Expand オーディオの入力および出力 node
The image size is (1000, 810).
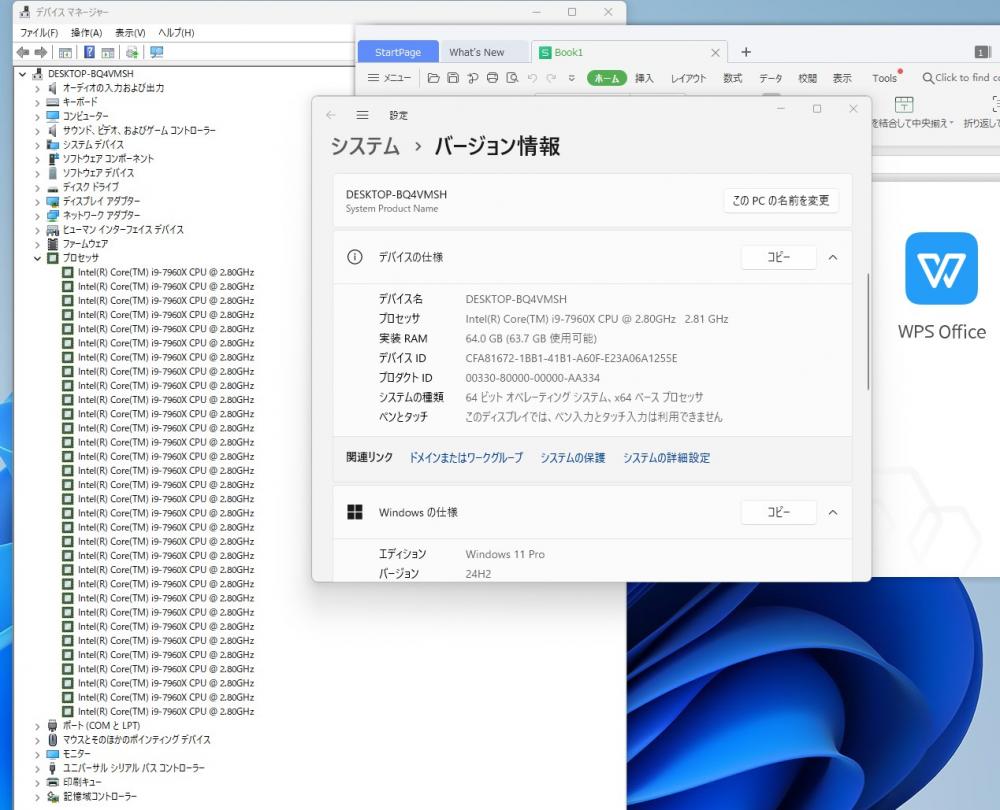(x=37, y=88)
